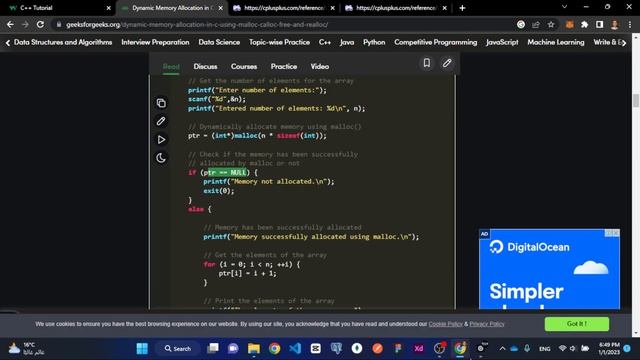The height and width of the screenshot is (360, 640).
Task: Switch to the Courses tab
Action: tap(244, 67)
